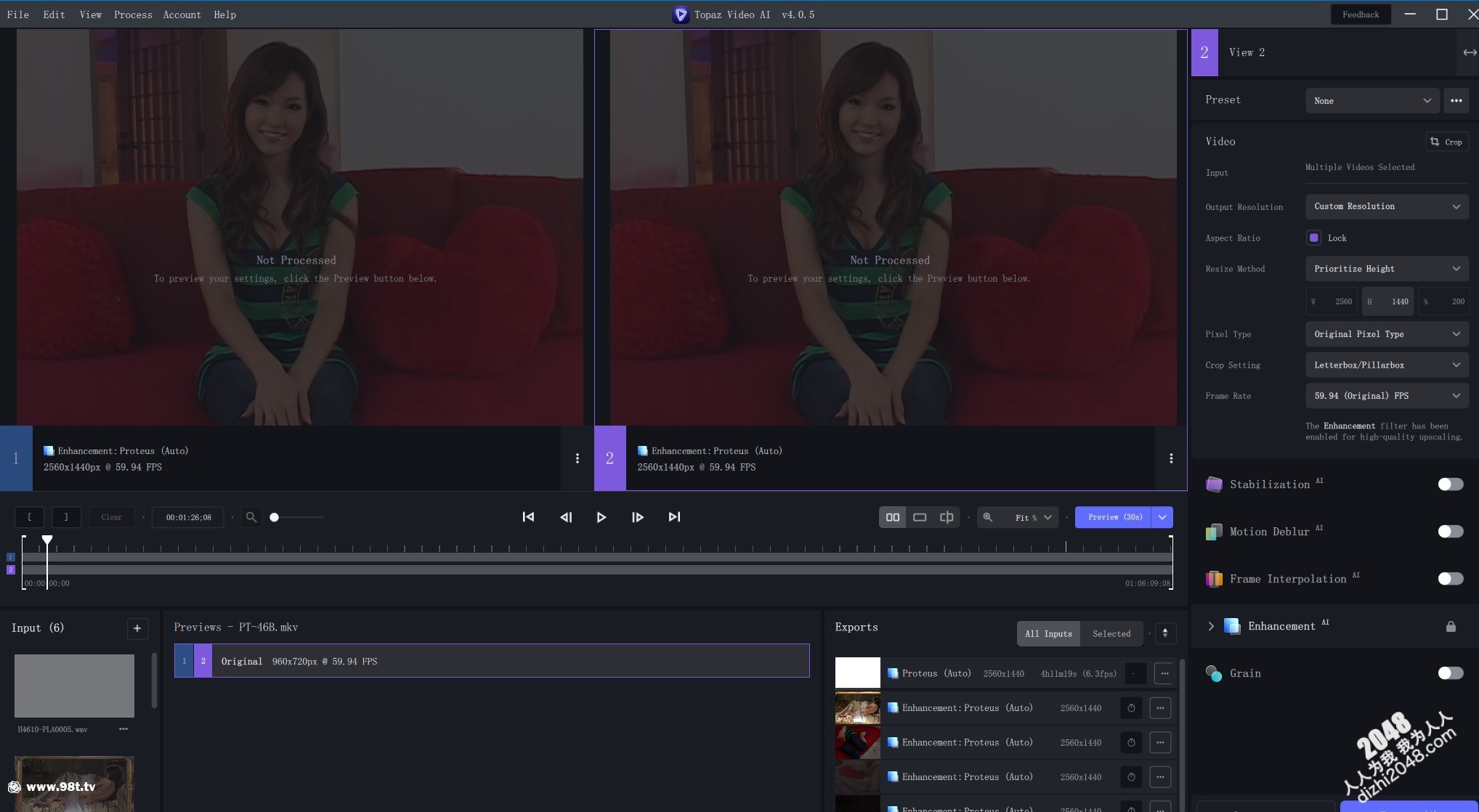Select split comparison view layout
The height and width of the screenshot is (812, 1479).
[x=947, y=517]
